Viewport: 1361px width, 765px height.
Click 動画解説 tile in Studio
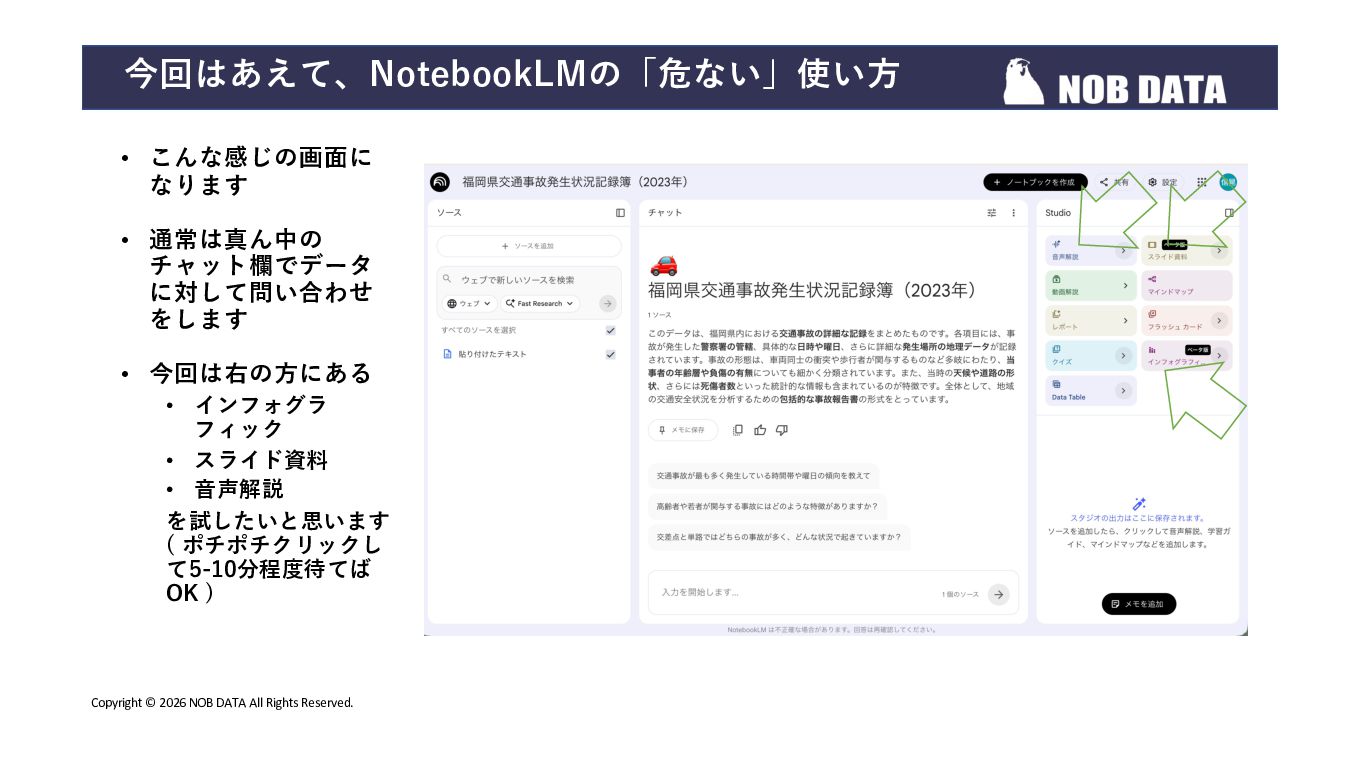1090,285
